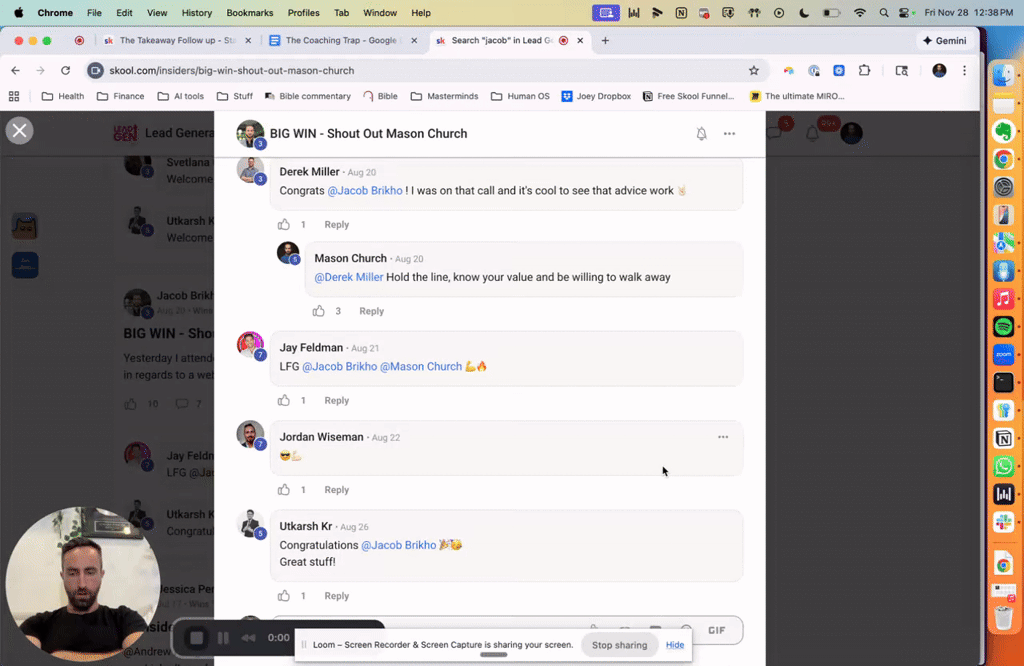Launch Spotify from the Dock
The width and height of the screenshot is (1024, 666).
(x=1004, y=326)
